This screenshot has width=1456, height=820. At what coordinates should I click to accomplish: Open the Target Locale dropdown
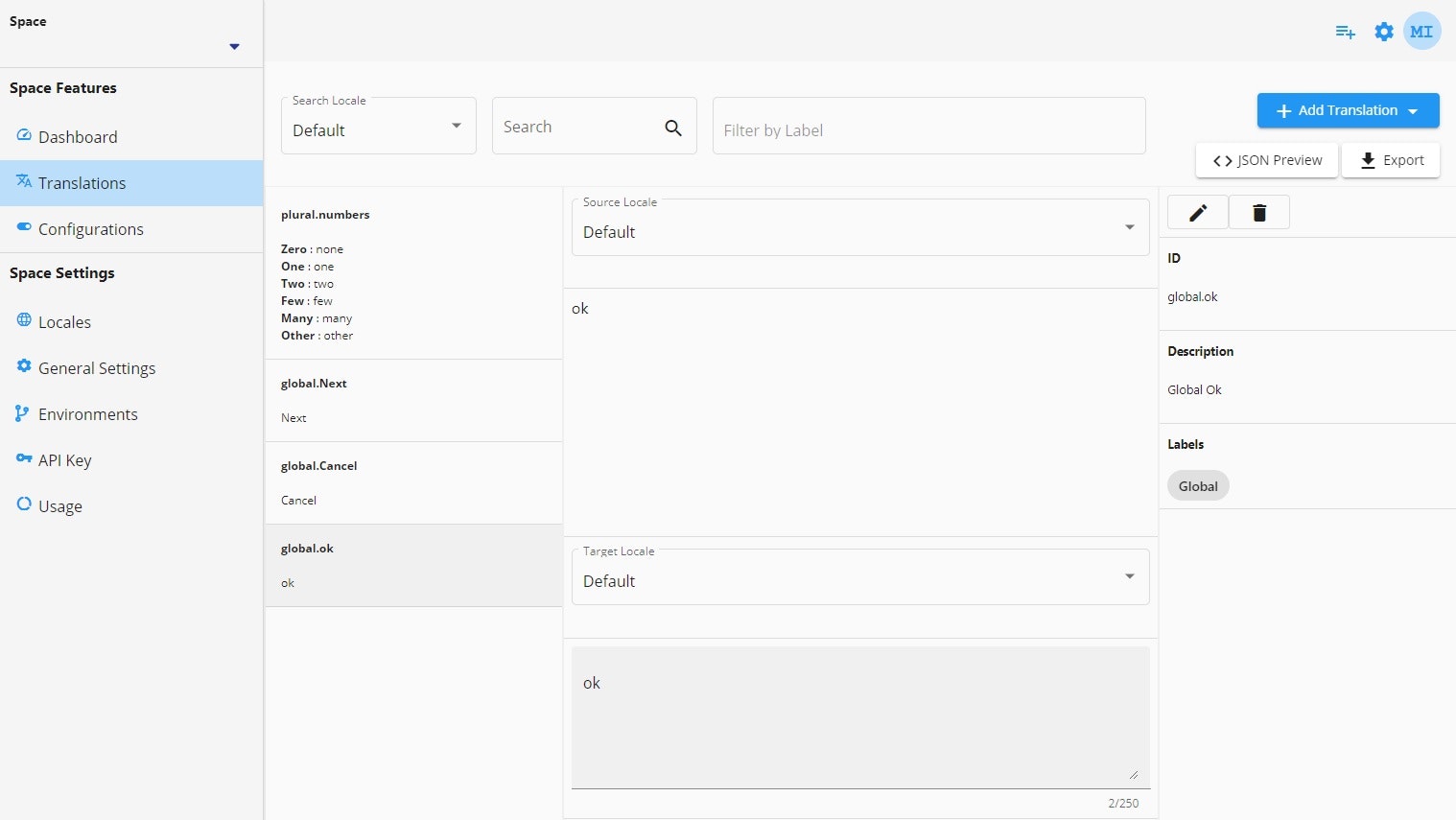tap(860, 576)
